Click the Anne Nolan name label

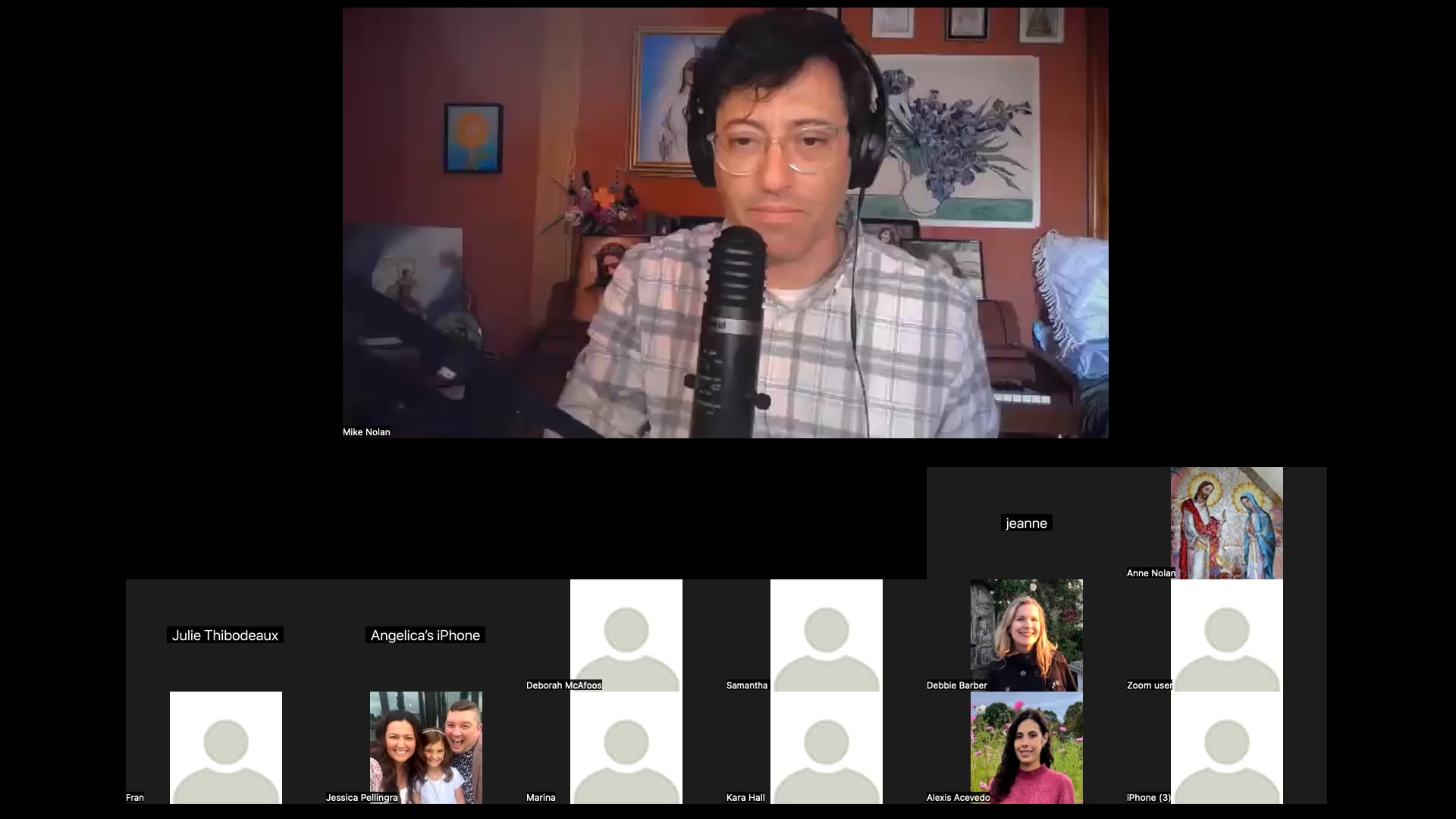[x=1150, y=573]
